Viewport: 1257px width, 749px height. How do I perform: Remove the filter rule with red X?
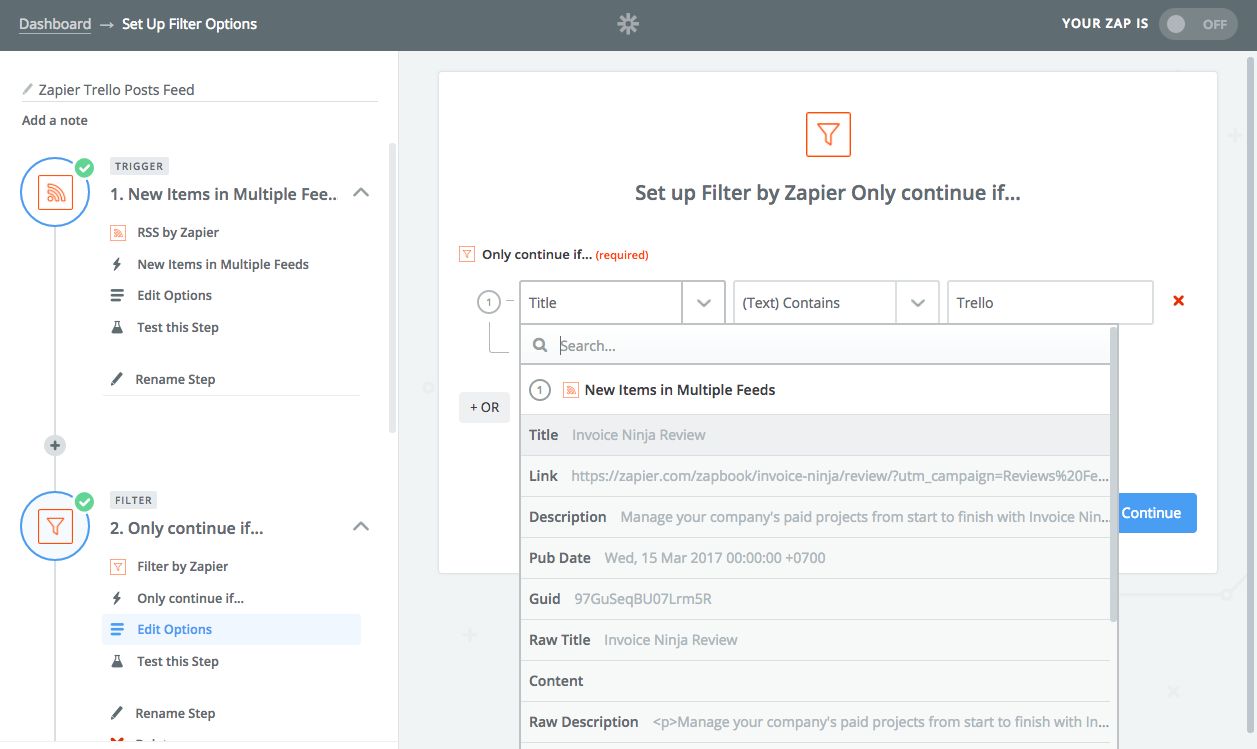click(x=1178, y=301)
